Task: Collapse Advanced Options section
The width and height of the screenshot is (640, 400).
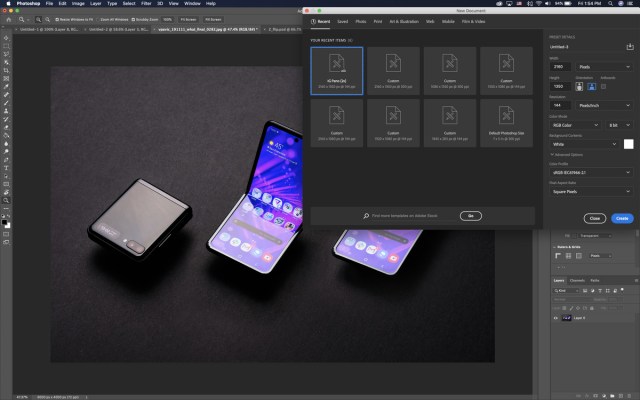Action: tap(567, 155)
